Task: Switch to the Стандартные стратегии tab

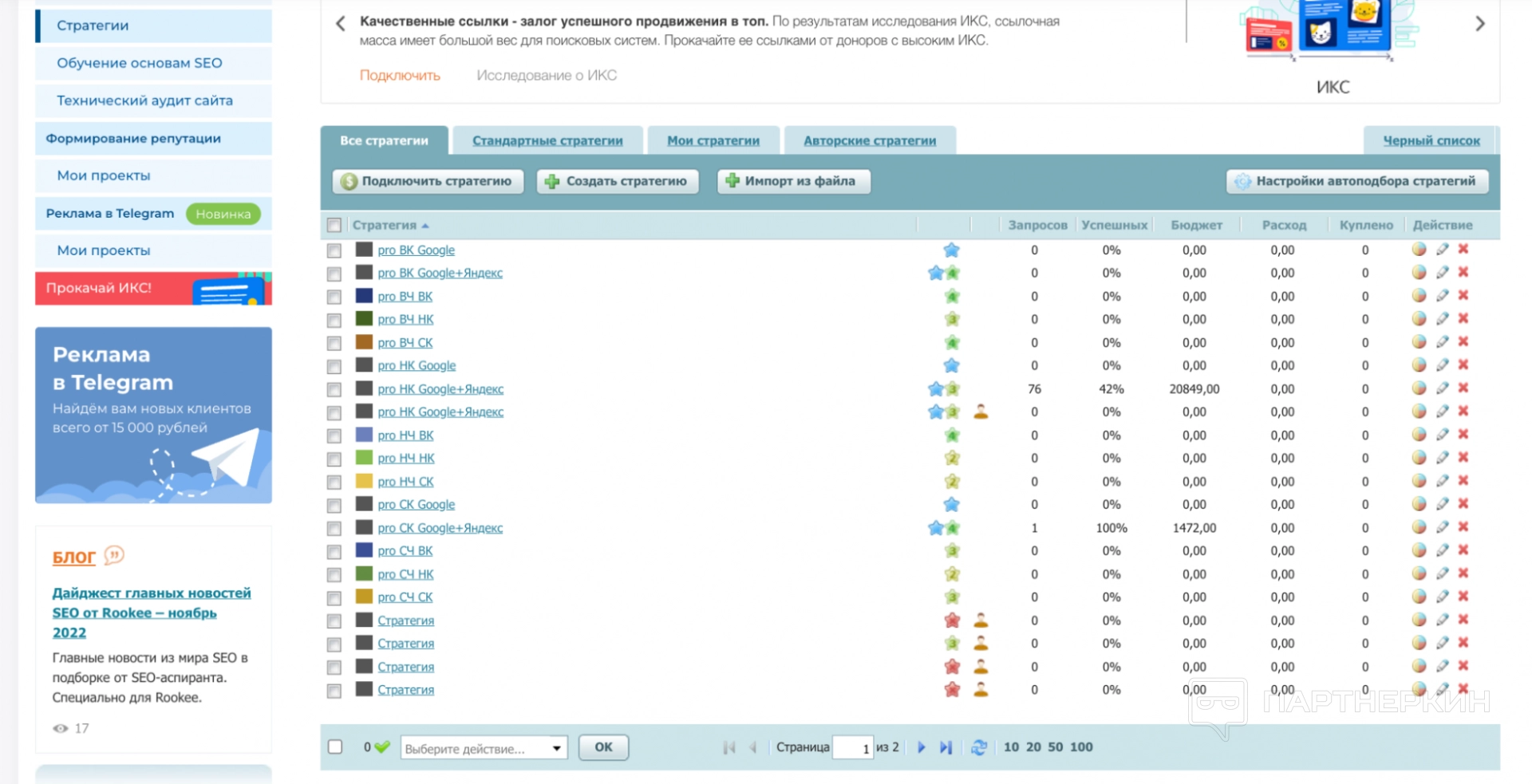Action: coord(547,140)
